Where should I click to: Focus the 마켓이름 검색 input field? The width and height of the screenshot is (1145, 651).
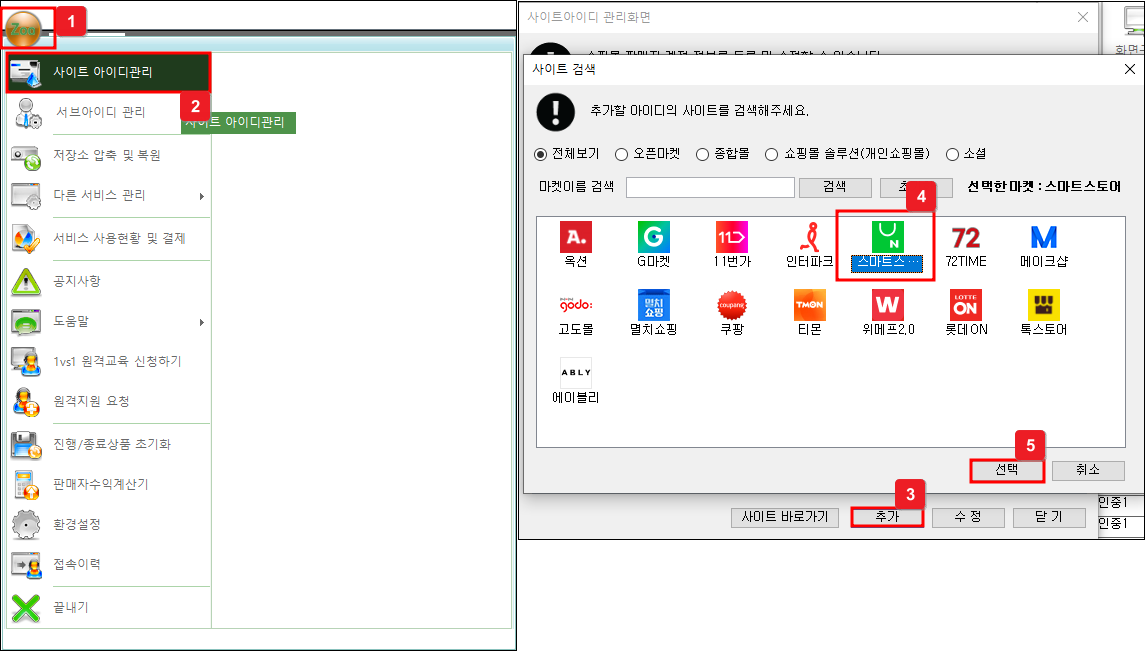[x=711, y=188]
